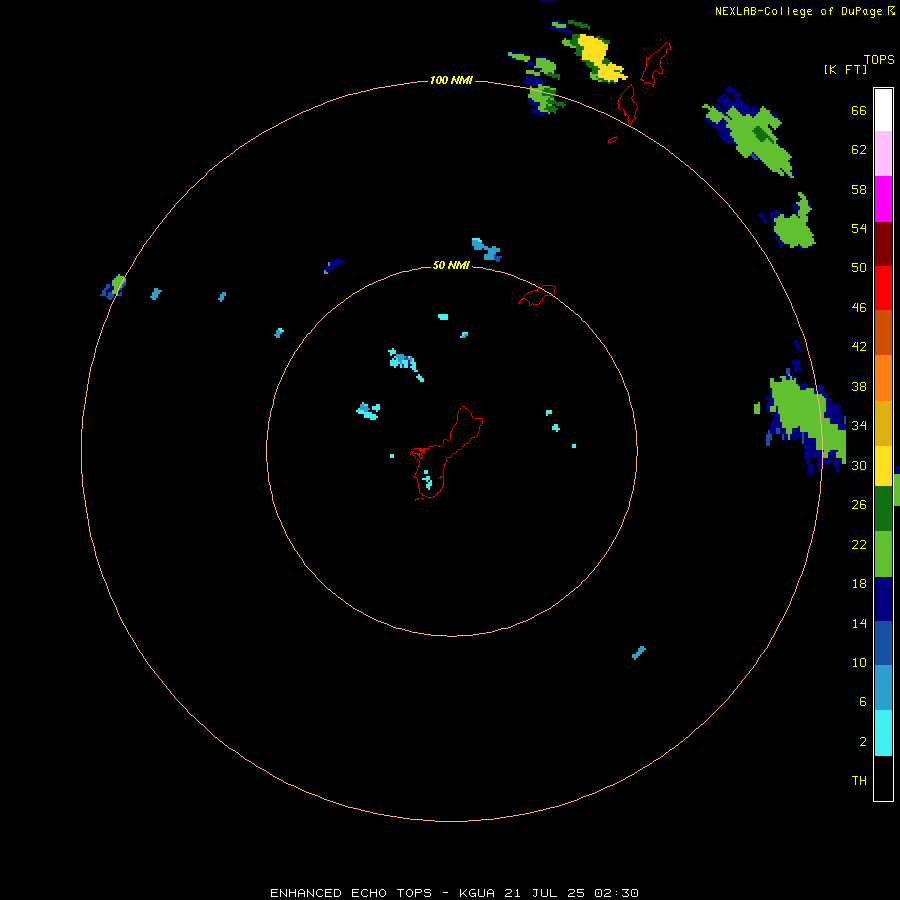
Task: Click the legend value 66
Action: point(859,111)
